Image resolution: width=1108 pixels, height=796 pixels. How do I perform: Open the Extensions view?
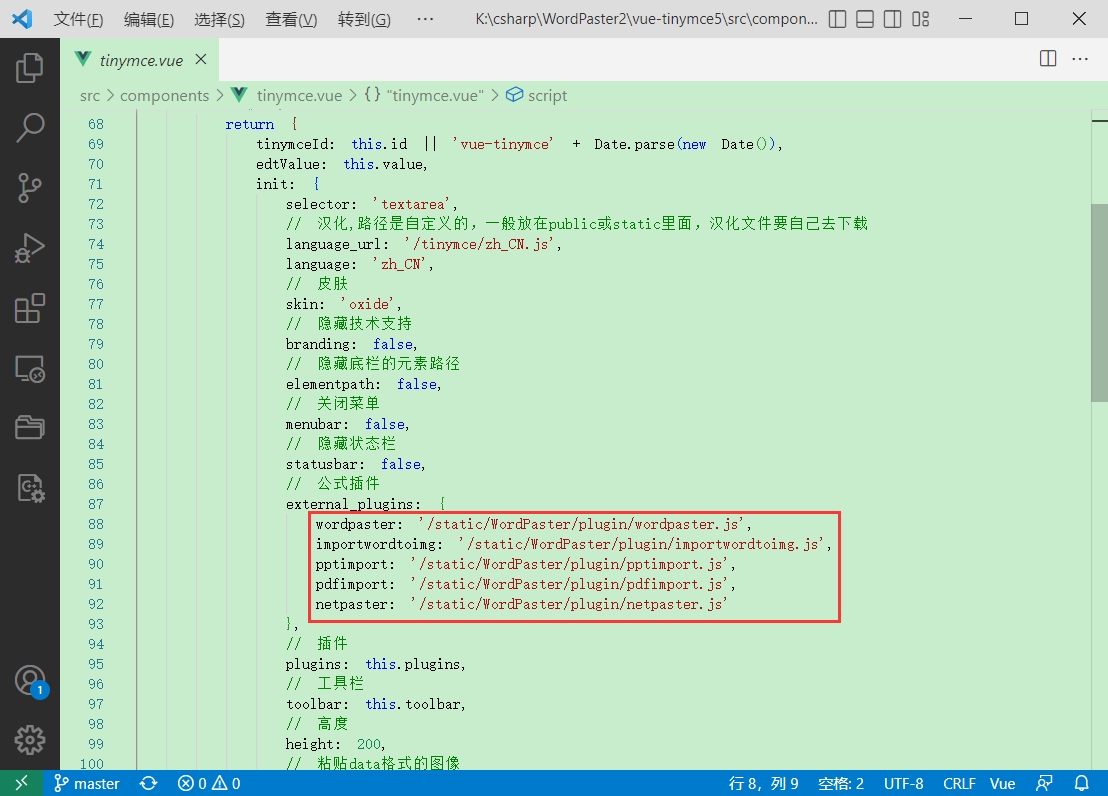pos(30,308)
